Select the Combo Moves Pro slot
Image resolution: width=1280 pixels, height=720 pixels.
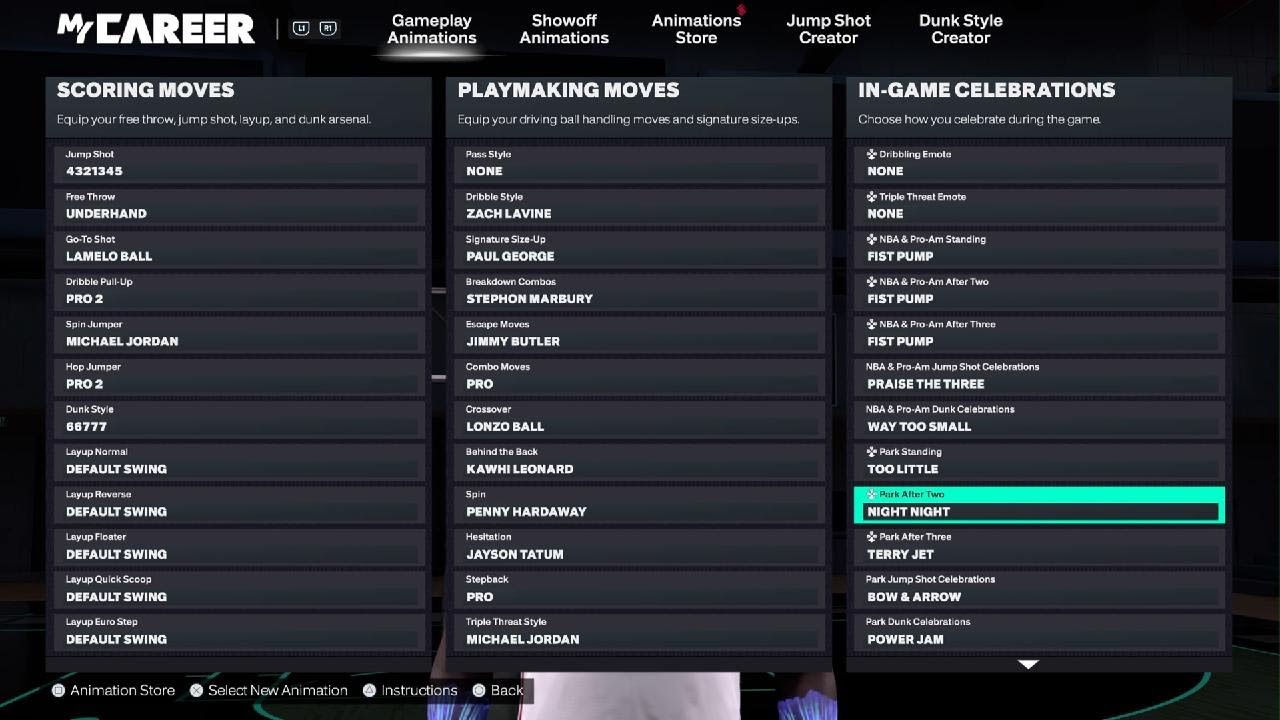click(640, 377)
